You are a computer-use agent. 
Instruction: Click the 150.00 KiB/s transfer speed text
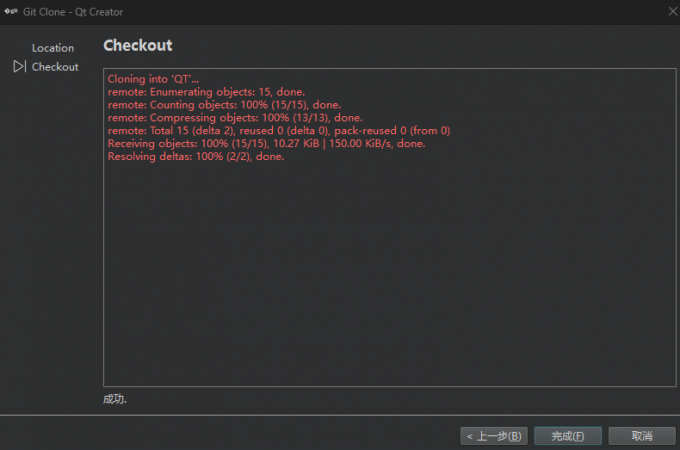(362, 143)
